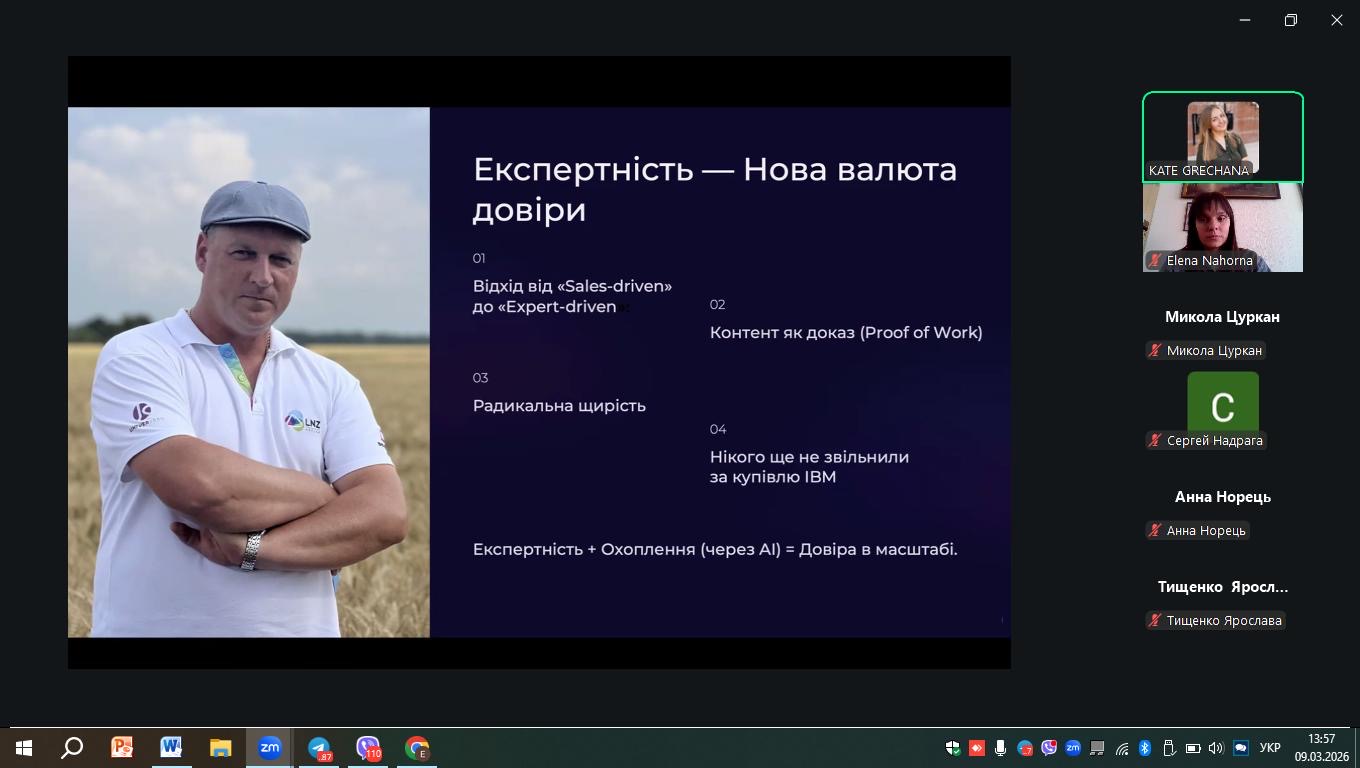Click the display project tray icon

coord(1097,748)
